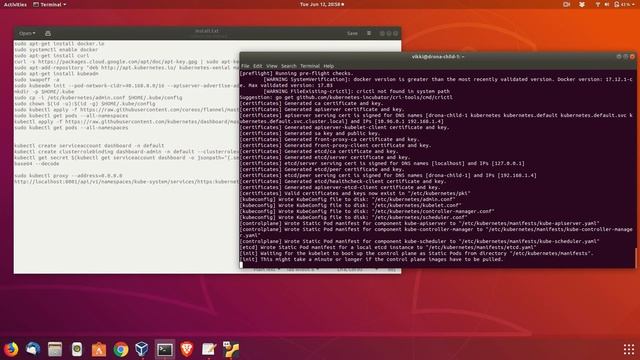Click the 'mkdir -p $HOME/.kube' line
The width and height of the screenshot is (640, 360).
point(44,92)
